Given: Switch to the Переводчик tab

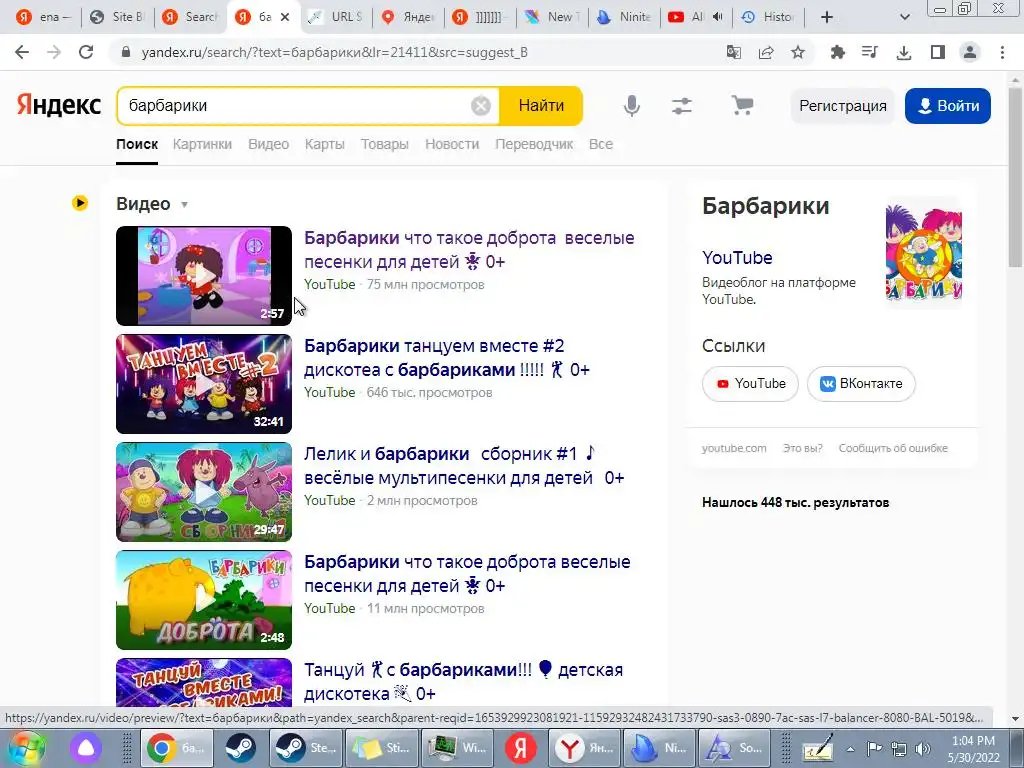Looking at the screenshot, I should click(x=534, y=144).
